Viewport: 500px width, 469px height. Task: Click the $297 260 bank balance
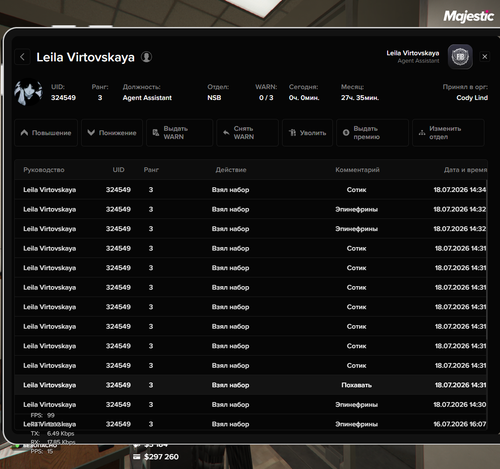click(161, 457)
